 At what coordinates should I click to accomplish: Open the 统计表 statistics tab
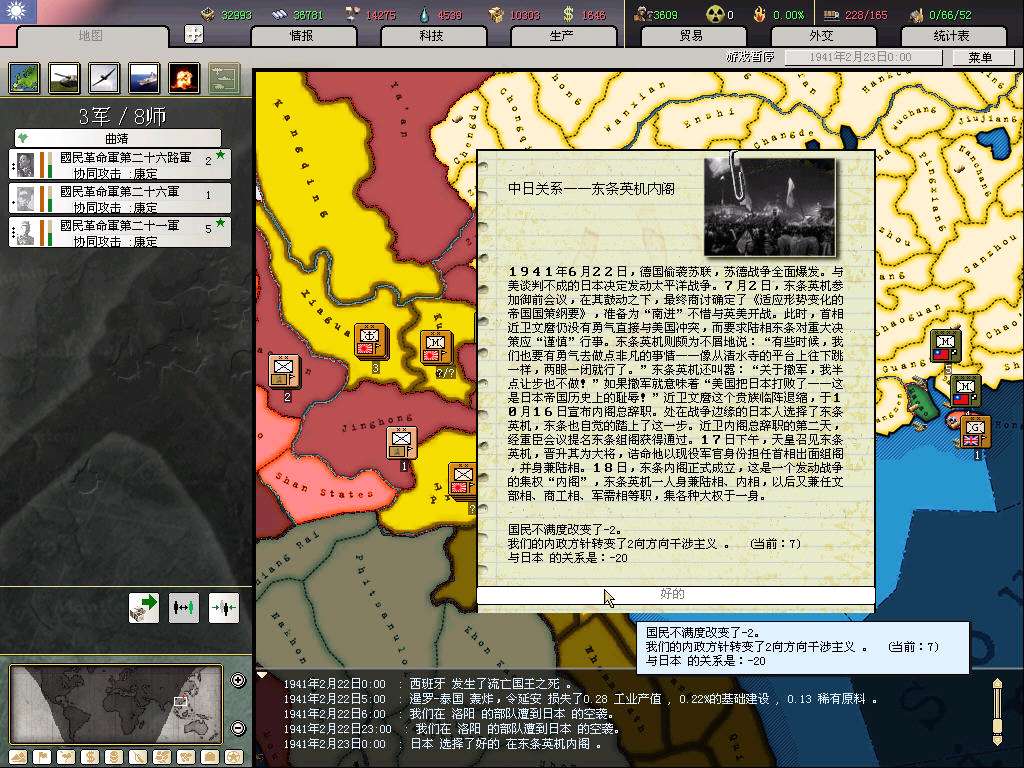952,36
